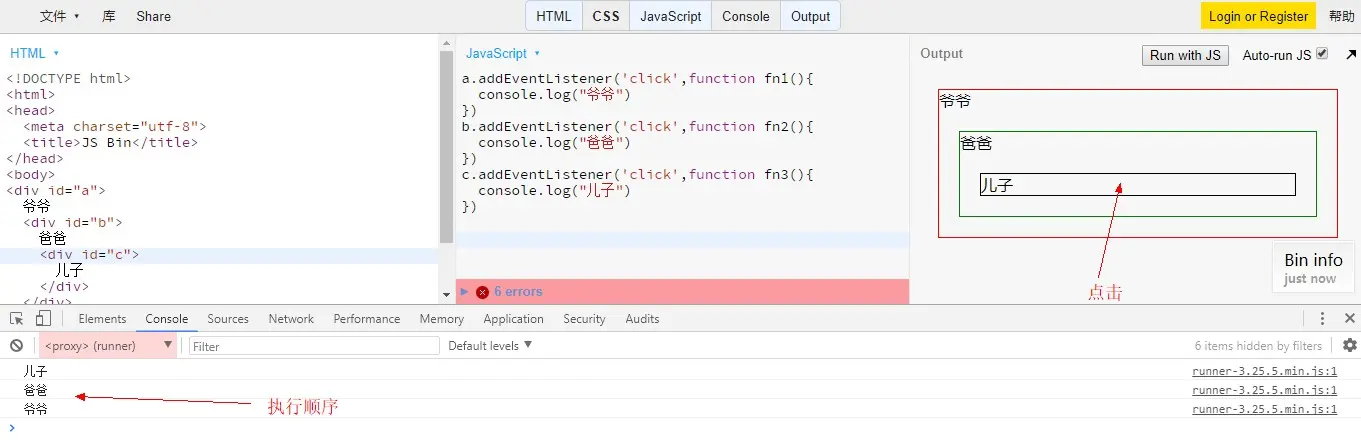Click the 爸爸 text in output
Image resolution: width=1361 pixels, height=440 pixels.
pyautogui.click(x=976, y=144)
